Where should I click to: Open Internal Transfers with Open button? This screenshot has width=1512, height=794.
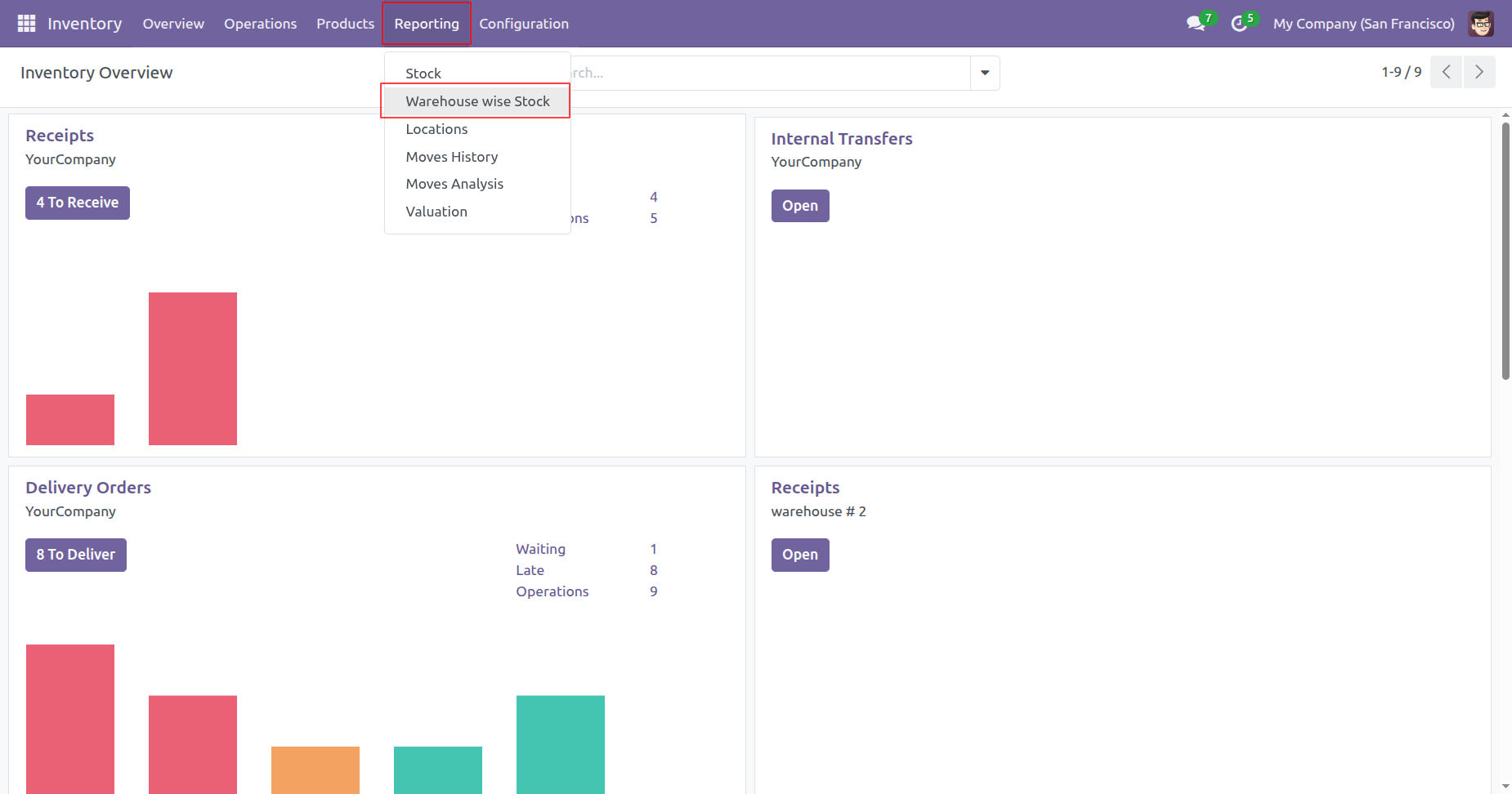click(800, 206)
